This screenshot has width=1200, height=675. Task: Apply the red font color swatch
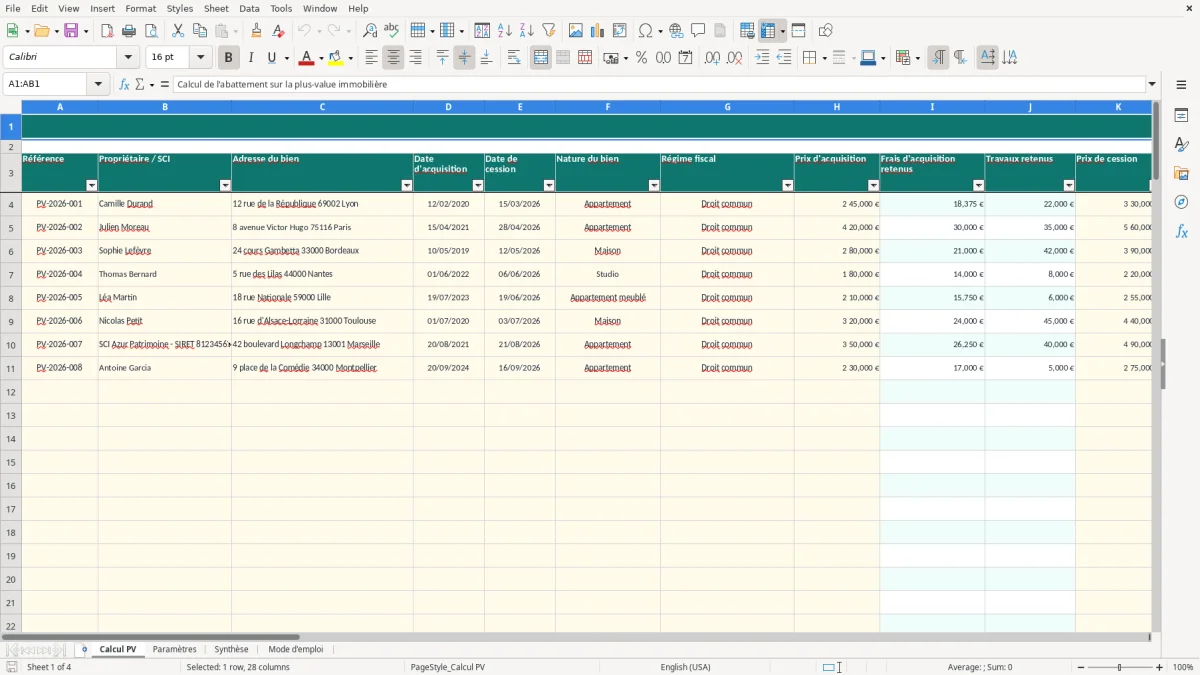tap(306, 58)
